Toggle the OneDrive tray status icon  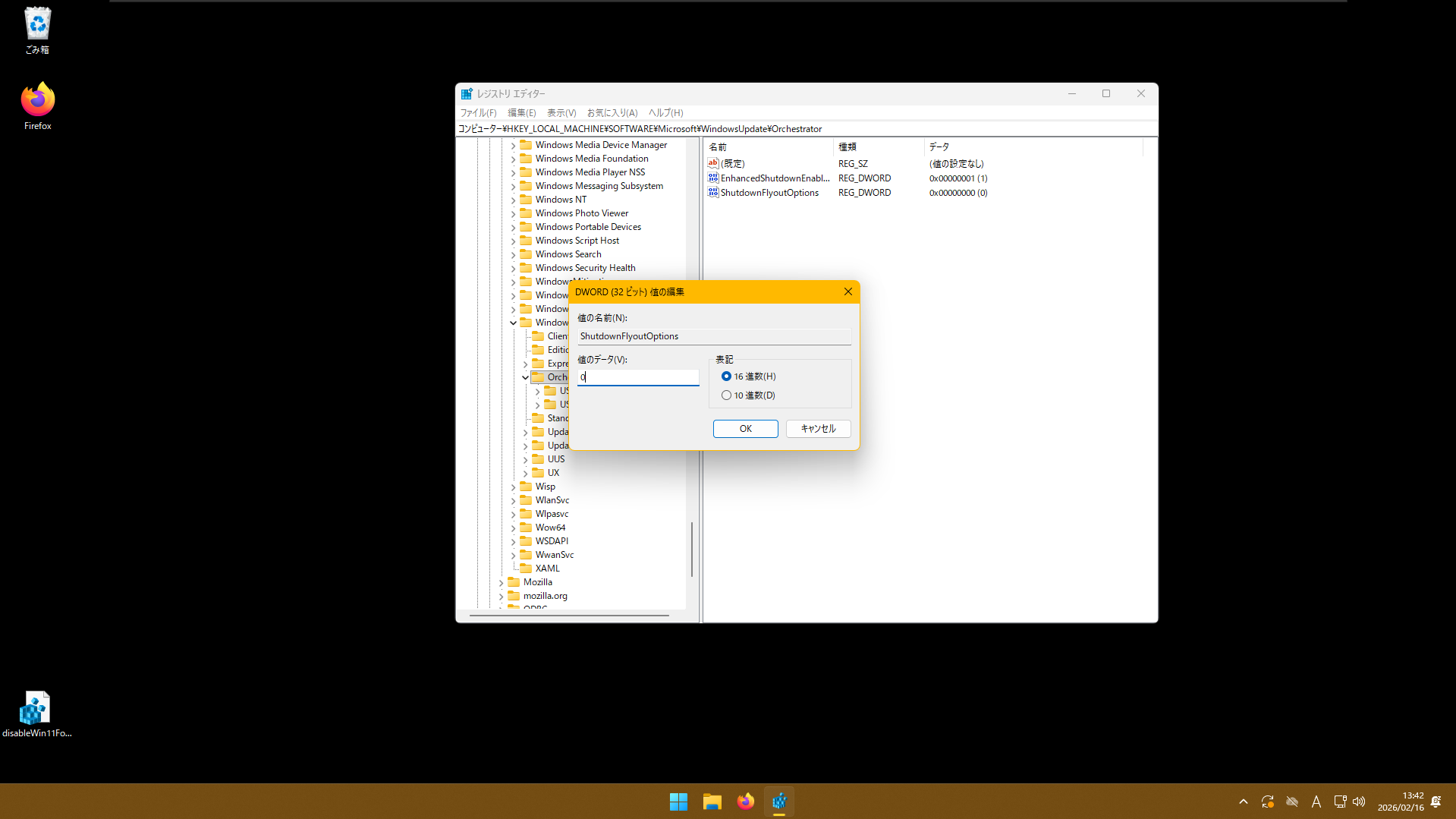[1292, 801]
